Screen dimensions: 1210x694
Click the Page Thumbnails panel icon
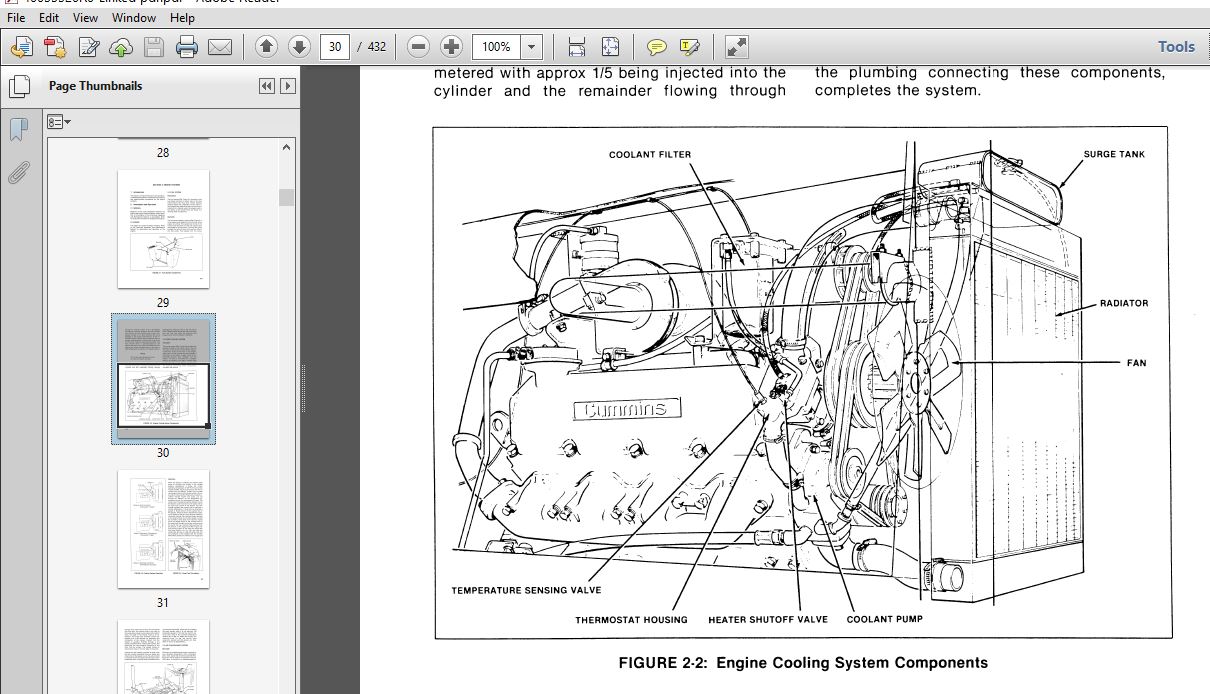coord(19,86)
